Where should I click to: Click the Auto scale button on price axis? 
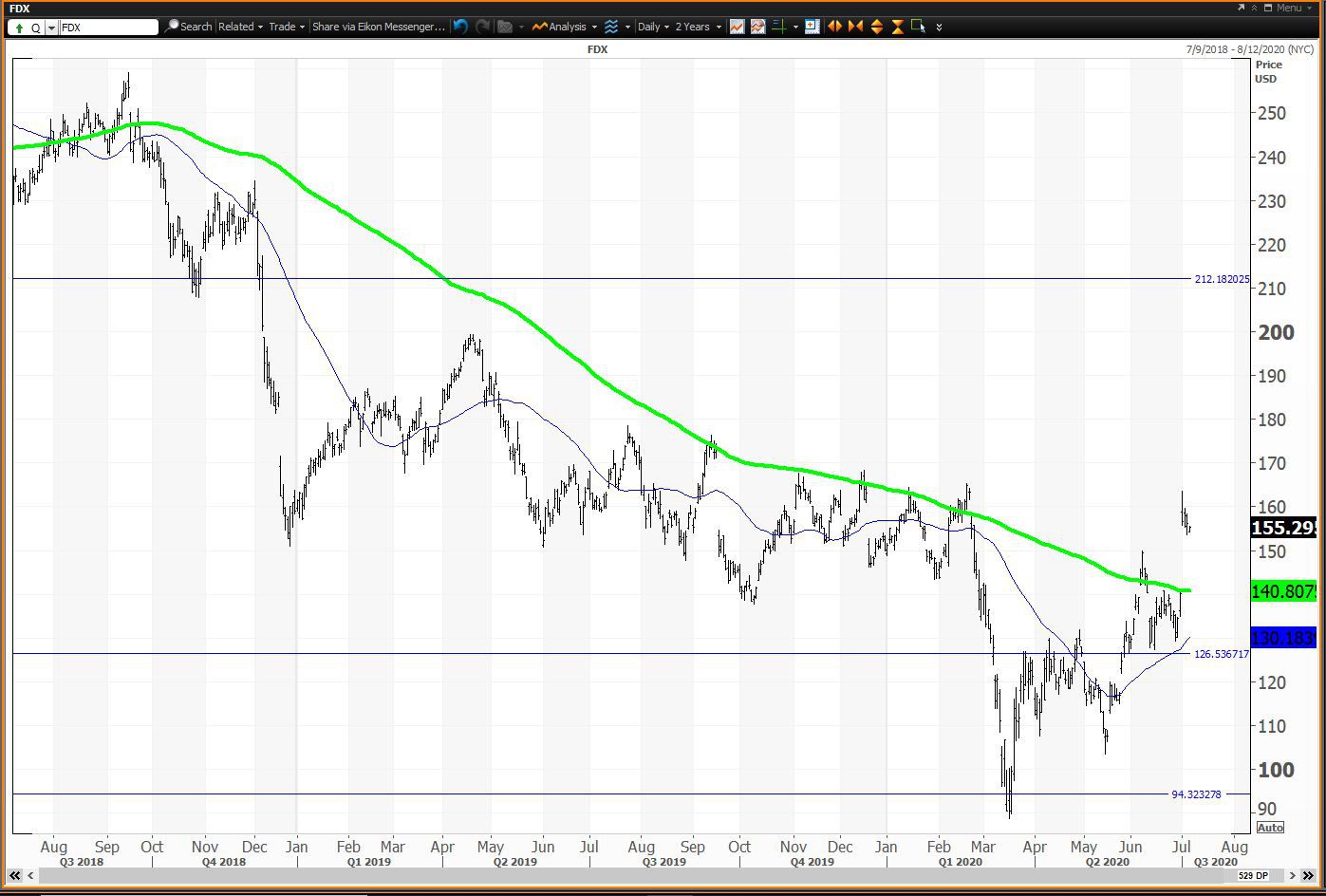point(1269,828)
